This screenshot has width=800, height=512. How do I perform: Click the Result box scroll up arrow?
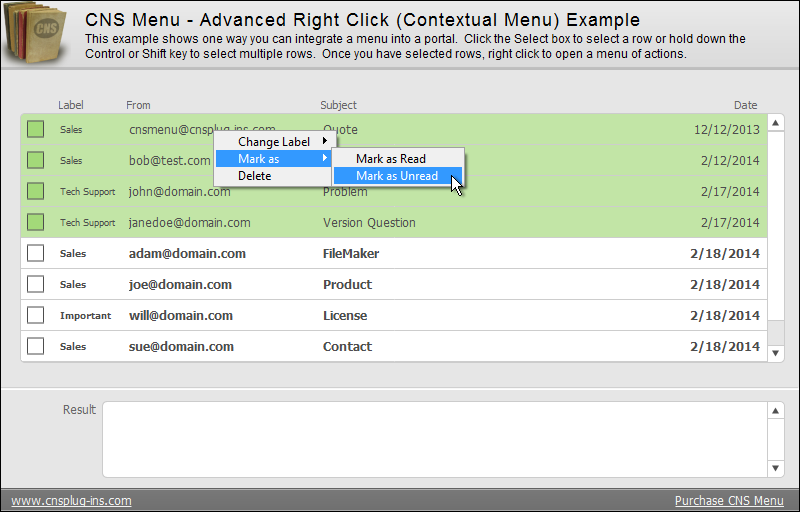tap(776, 411)
